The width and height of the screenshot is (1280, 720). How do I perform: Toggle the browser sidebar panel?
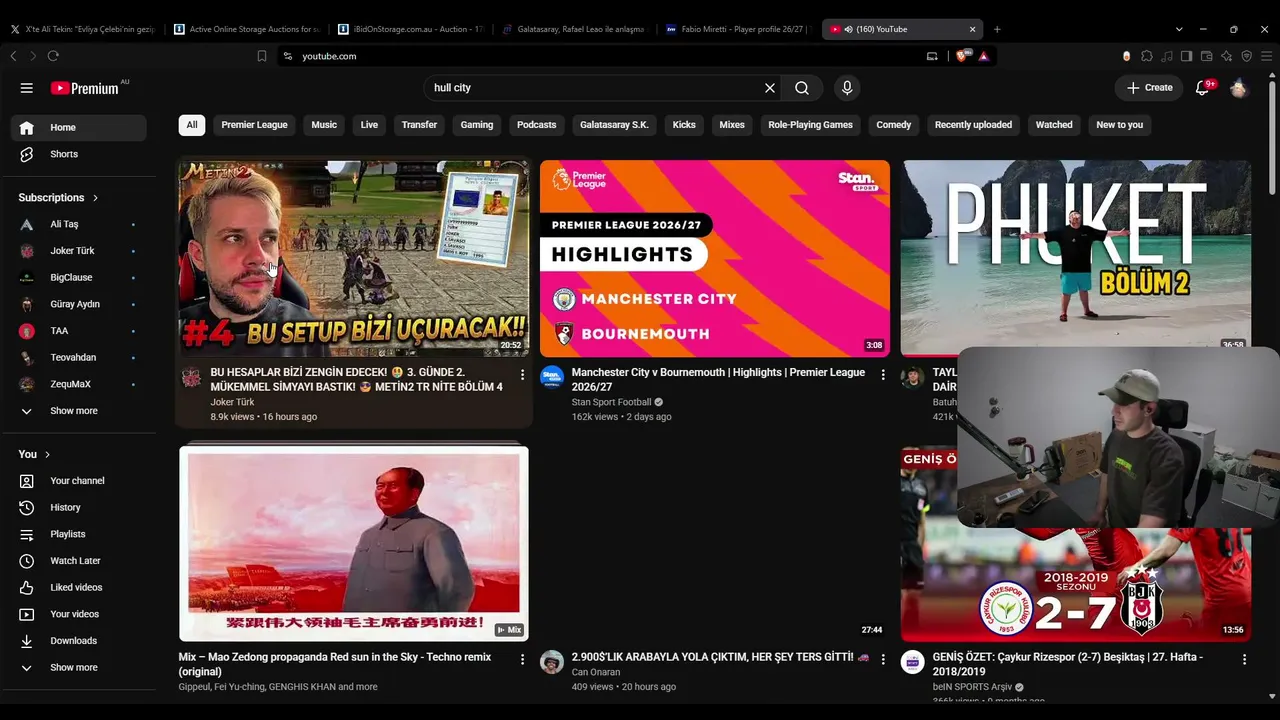tap(1186, 56)
